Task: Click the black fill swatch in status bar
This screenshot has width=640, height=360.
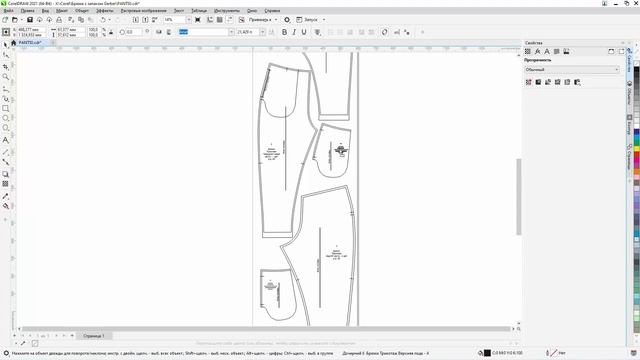Action: point(487,353)
